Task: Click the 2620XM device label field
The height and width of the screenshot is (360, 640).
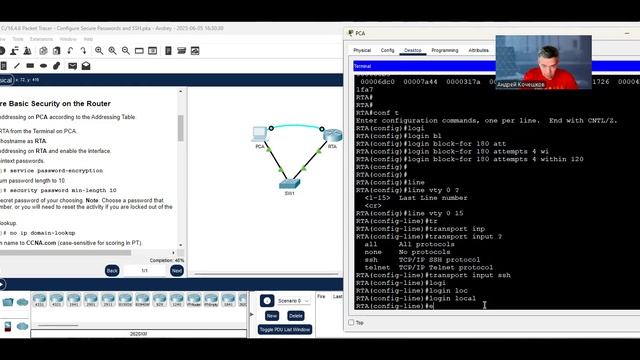Action: pos(138,334)
